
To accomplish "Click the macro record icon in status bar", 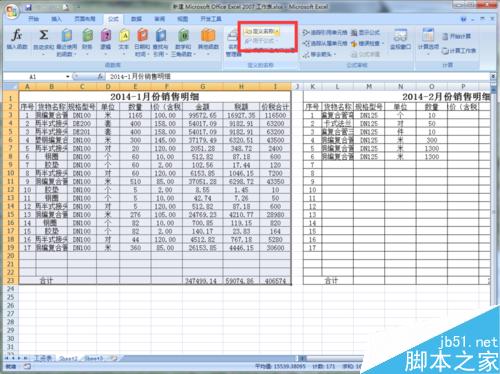I will 27,366.
